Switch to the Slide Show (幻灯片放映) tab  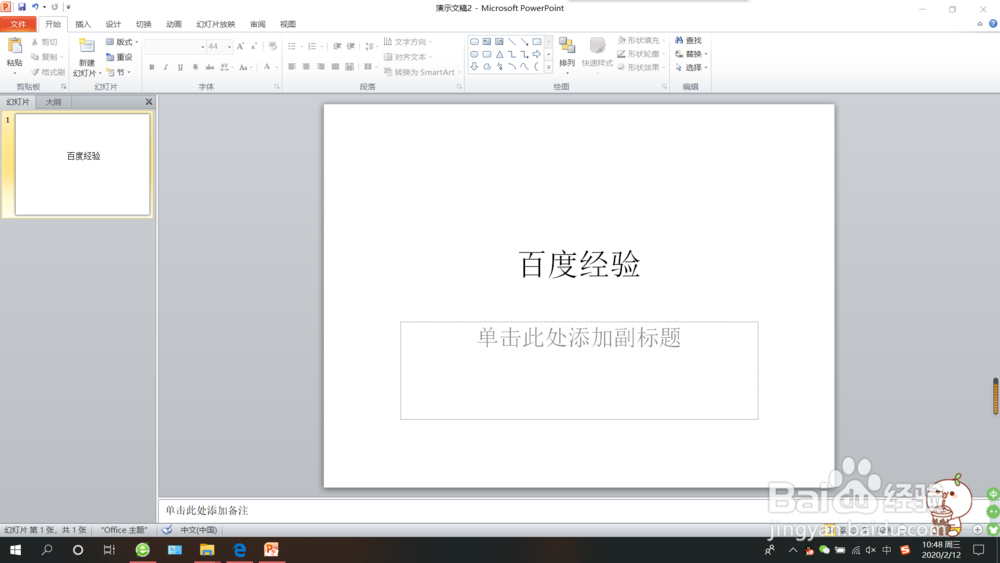click(x=216, y=24)
